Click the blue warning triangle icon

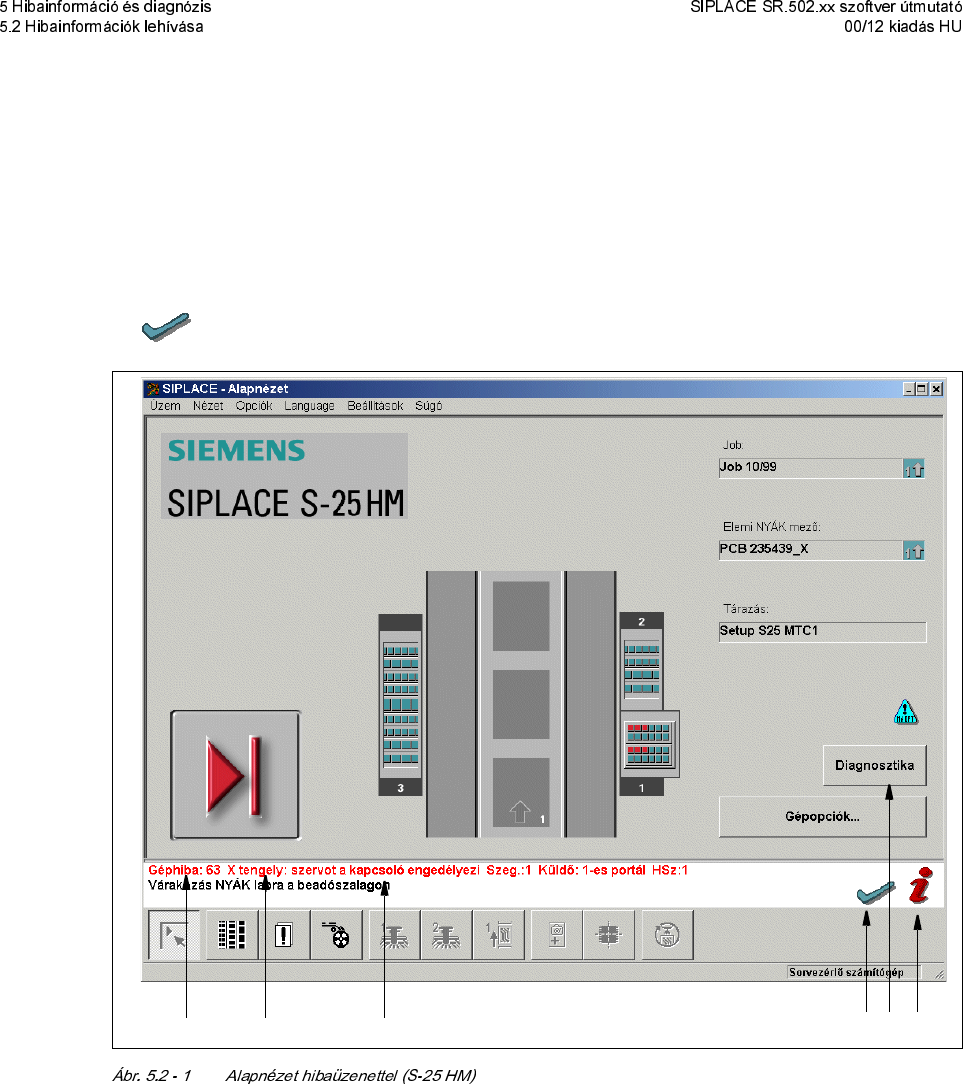906,712
